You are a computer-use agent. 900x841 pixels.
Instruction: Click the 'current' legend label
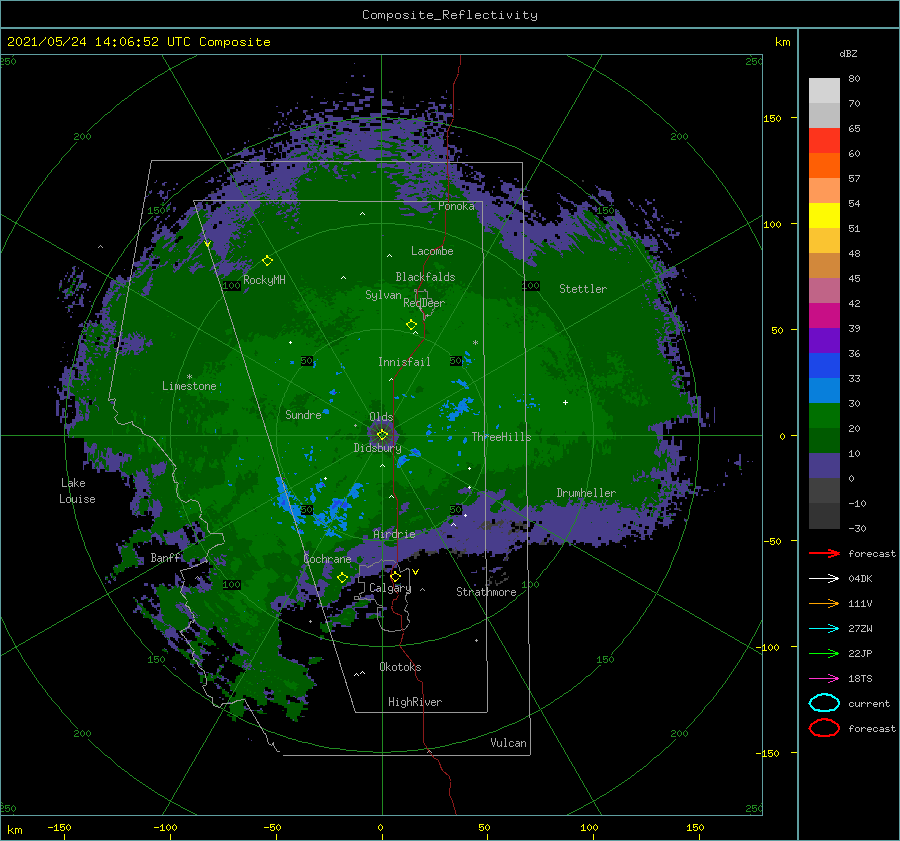pos(869,704)
